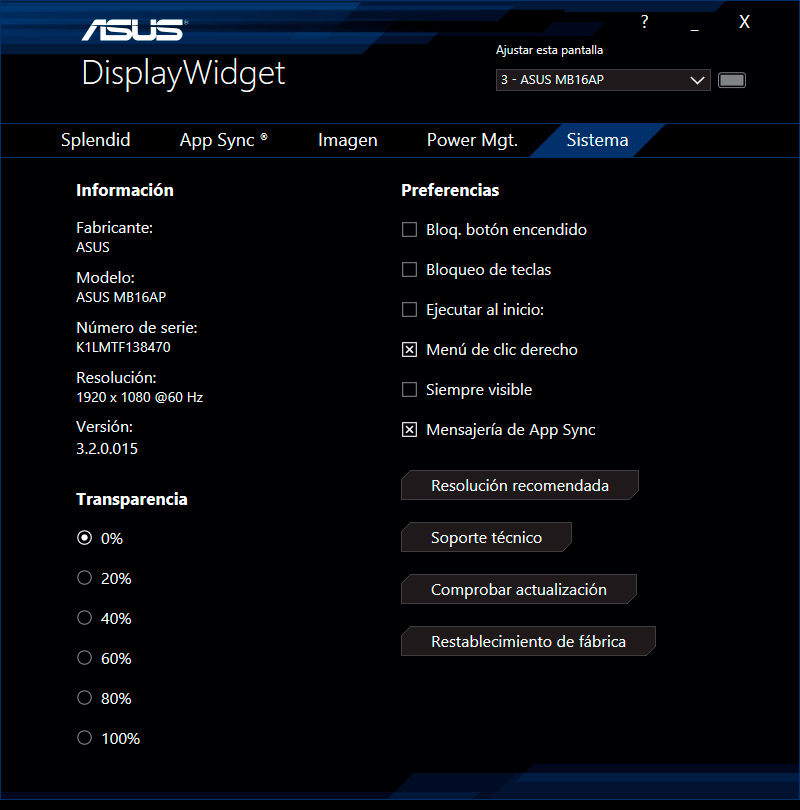Click the Resolución recomendada button
The image size is (800, 810).
tap(519, 486)
